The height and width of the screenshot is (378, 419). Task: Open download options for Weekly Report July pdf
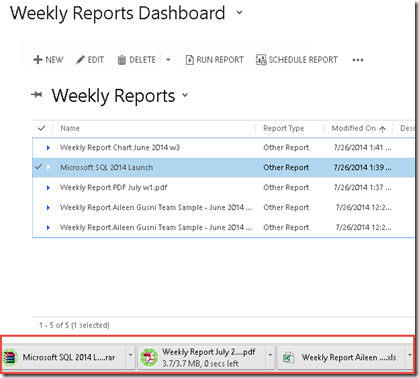click(270, 356)
